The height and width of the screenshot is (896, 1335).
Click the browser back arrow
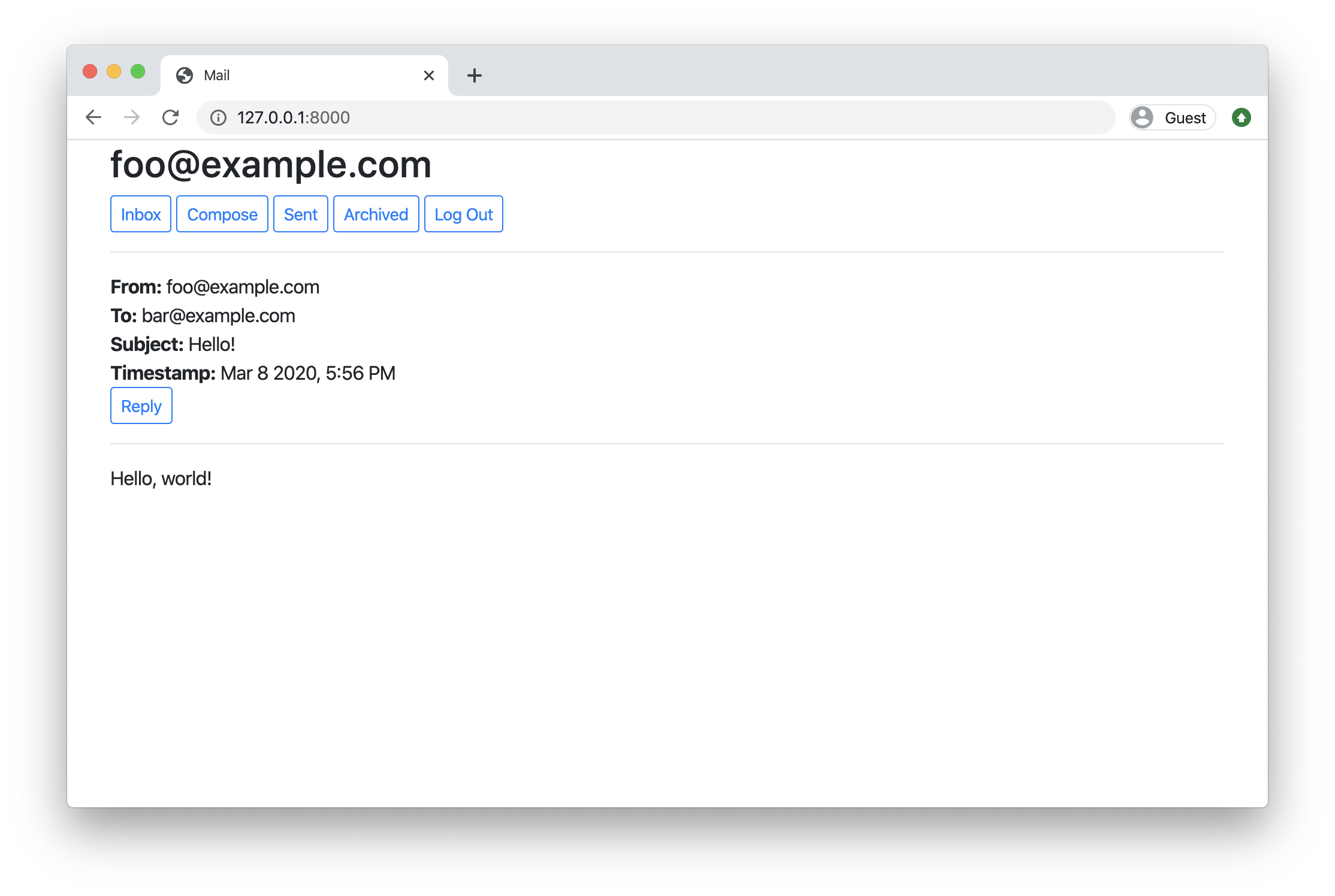[92, 118]
